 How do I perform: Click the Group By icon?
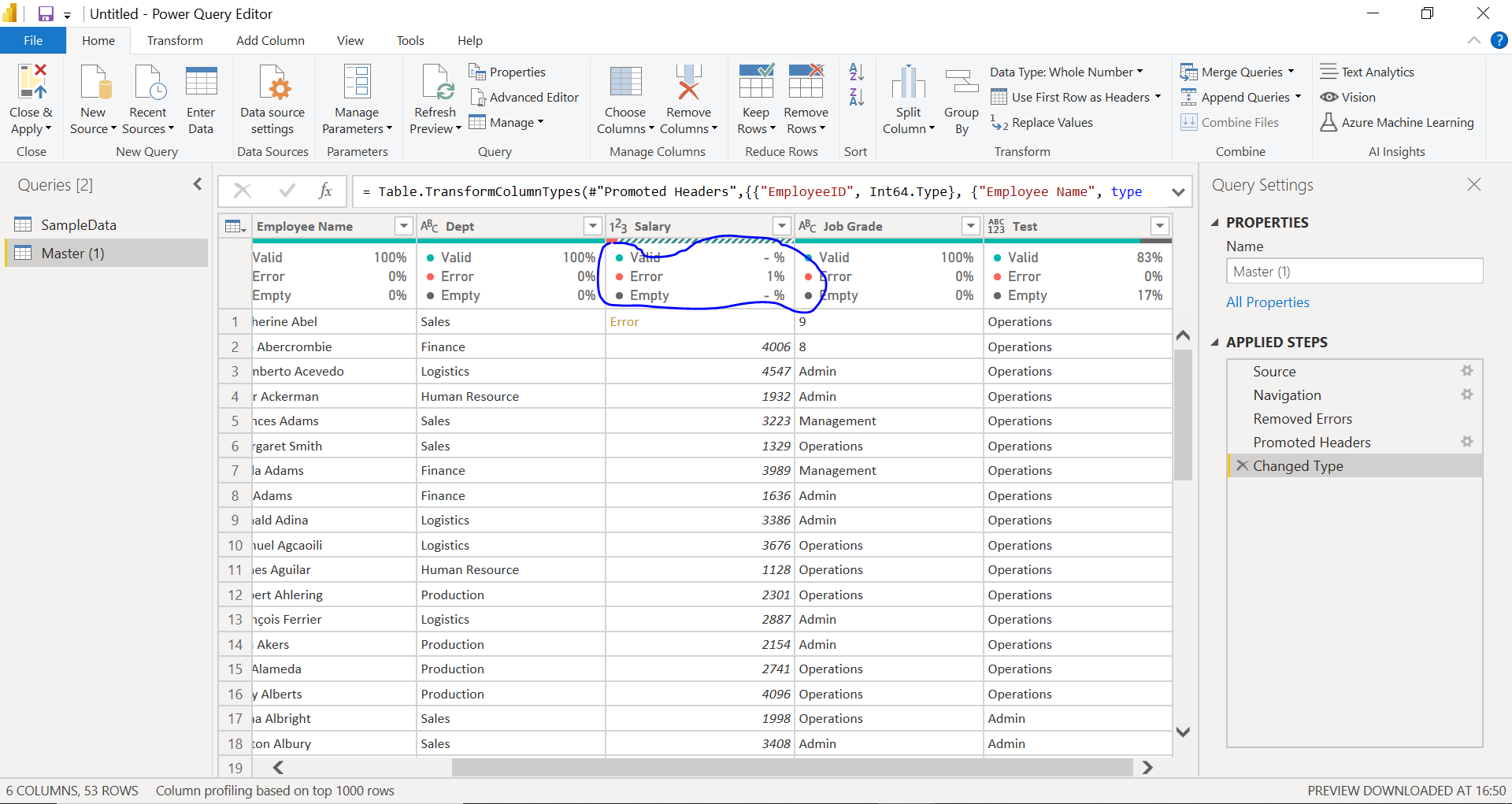click(x=962, y=82)
